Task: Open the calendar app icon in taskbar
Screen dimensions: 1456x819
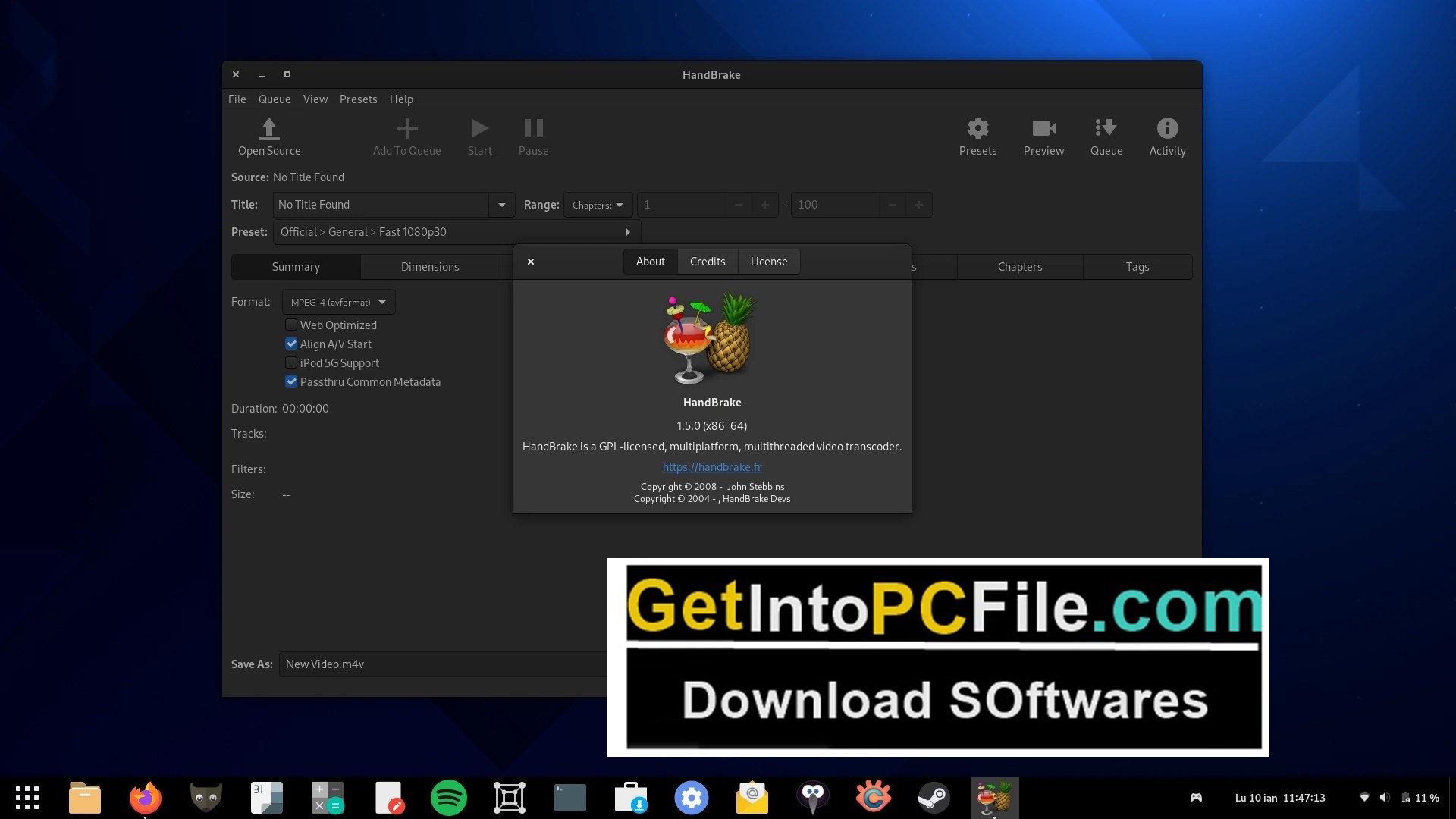Action: 266,798
